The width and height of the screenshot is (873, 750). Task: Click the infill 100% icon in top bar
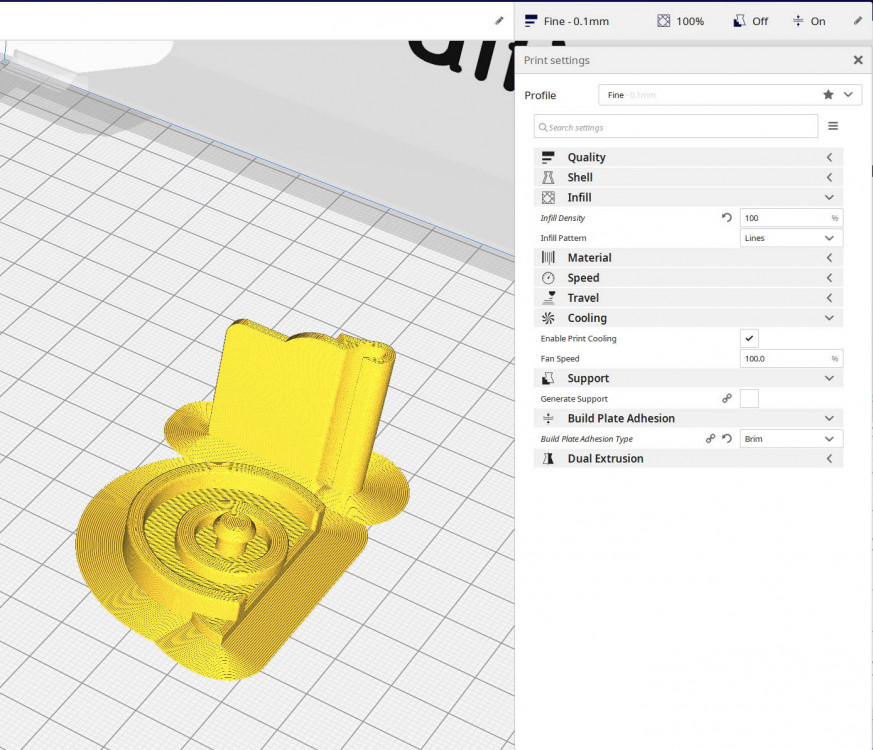[x=664, y=21]
